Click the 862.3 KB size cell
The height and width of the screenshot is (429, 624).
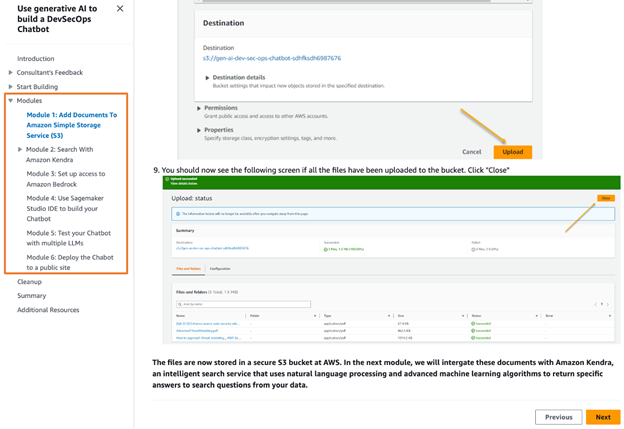404,331
